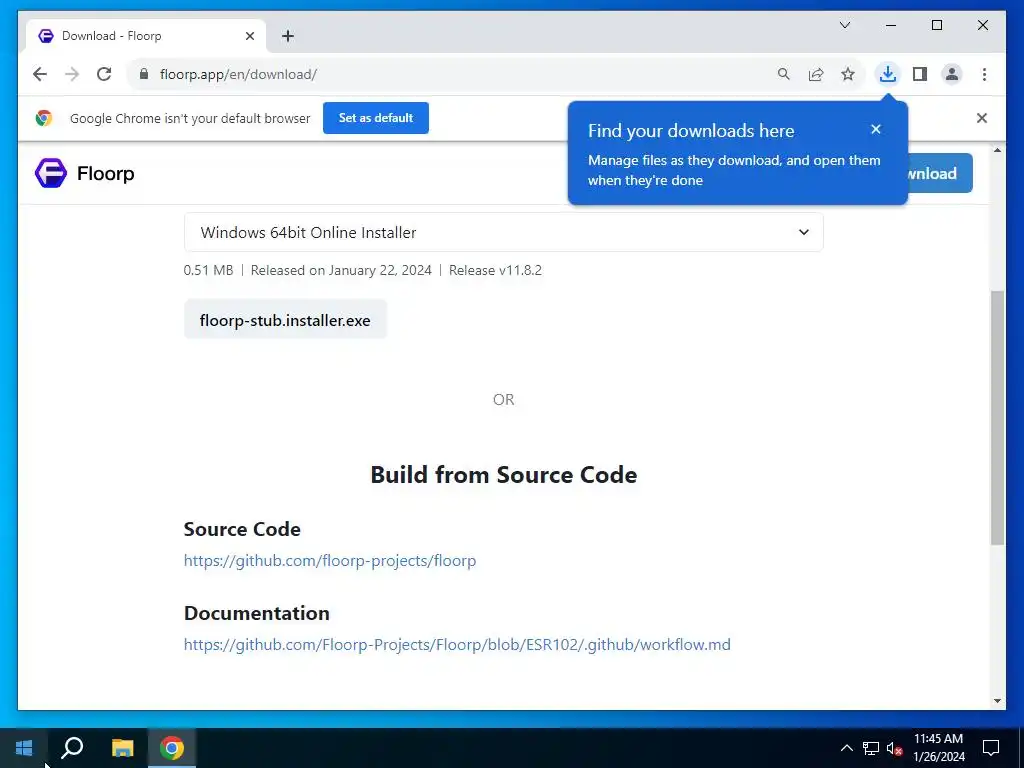Click the muted volume tray icon
Viewport: 1024px width, 768px height.
click(x=894, y=748)
